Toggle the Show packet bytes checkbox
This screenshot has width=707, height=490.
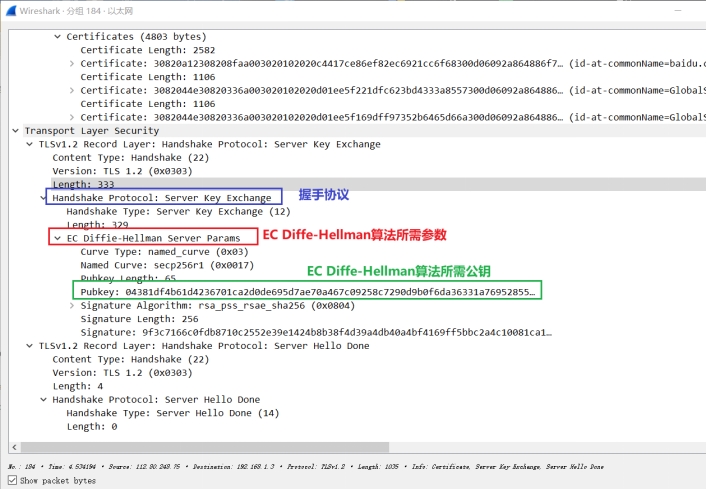(x=12, y=481)
